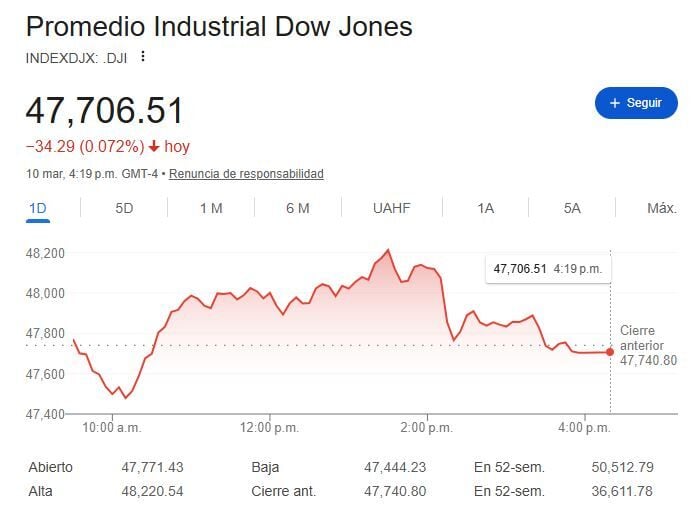The width and height of the screenshot is (693, 519).
Task: Switch to the 5D range tab
Action: pos(124,208)
